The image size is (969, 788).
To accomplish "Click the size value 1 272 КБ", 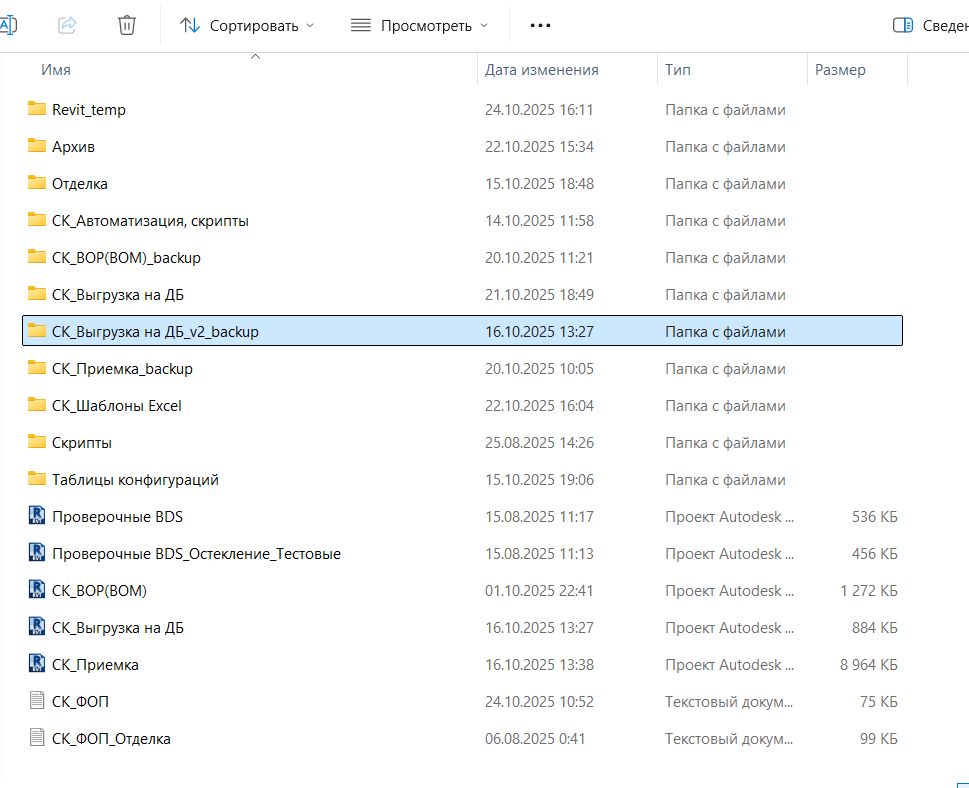I will click(868, 590).
